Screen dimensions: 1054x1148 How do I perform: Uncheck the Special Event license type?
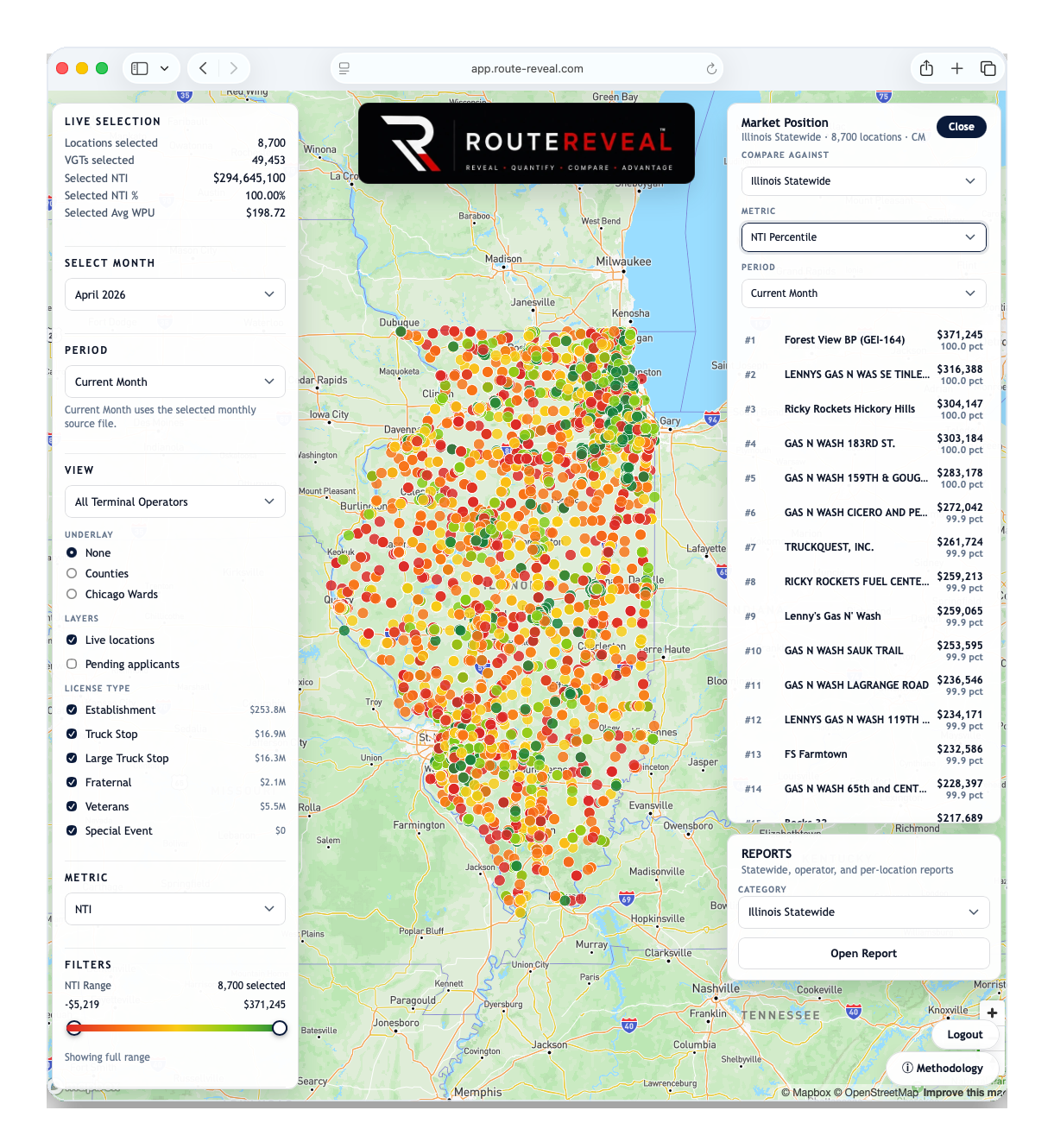72,830
